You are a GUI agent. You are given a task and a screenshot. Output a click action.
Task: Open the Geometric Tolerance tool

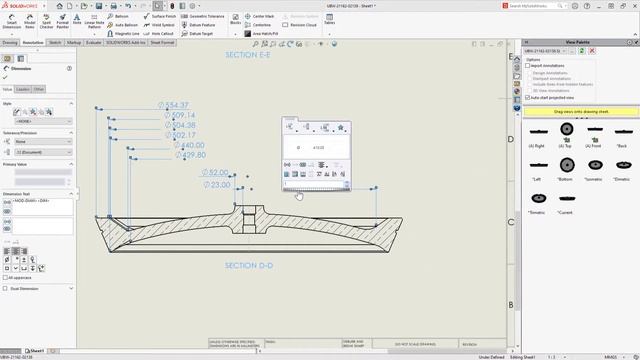(202, 16)
